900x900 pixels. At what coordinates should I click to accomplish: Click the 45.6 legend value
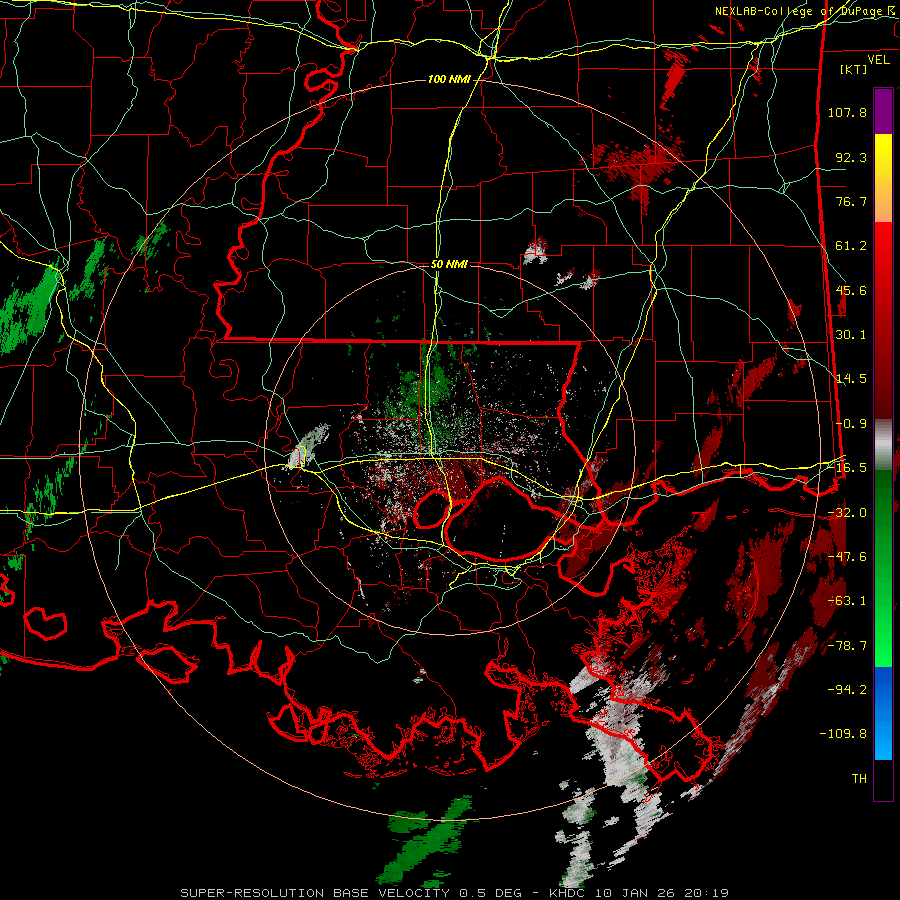[851, 290]
